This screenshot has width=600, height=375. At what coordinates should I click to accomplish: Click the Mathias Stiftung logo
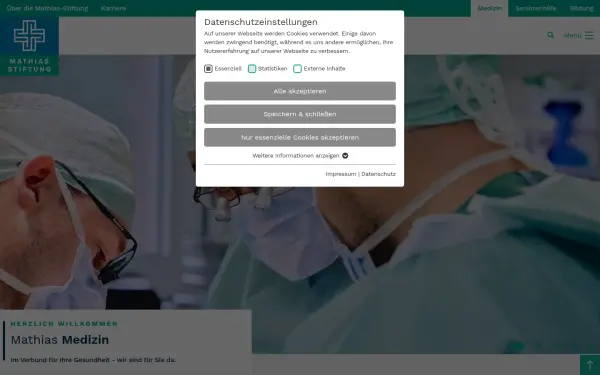pyautogui.click(x=29, y=46)
